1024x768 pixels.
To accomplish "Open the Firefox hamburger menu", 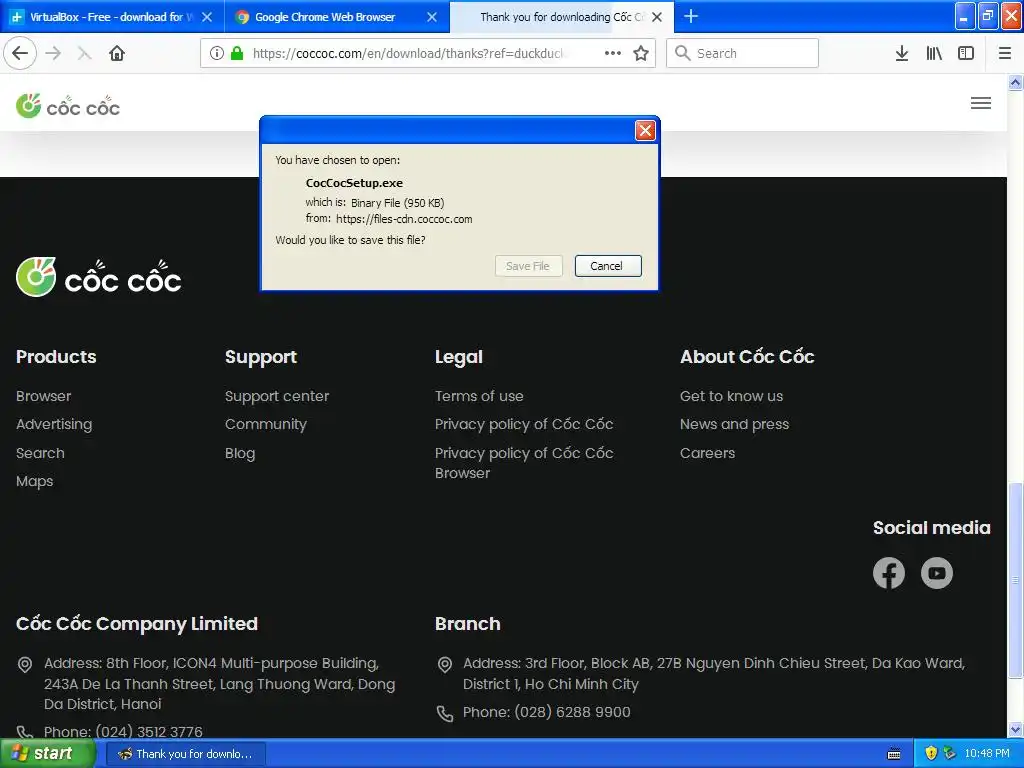I will 1004,53.
